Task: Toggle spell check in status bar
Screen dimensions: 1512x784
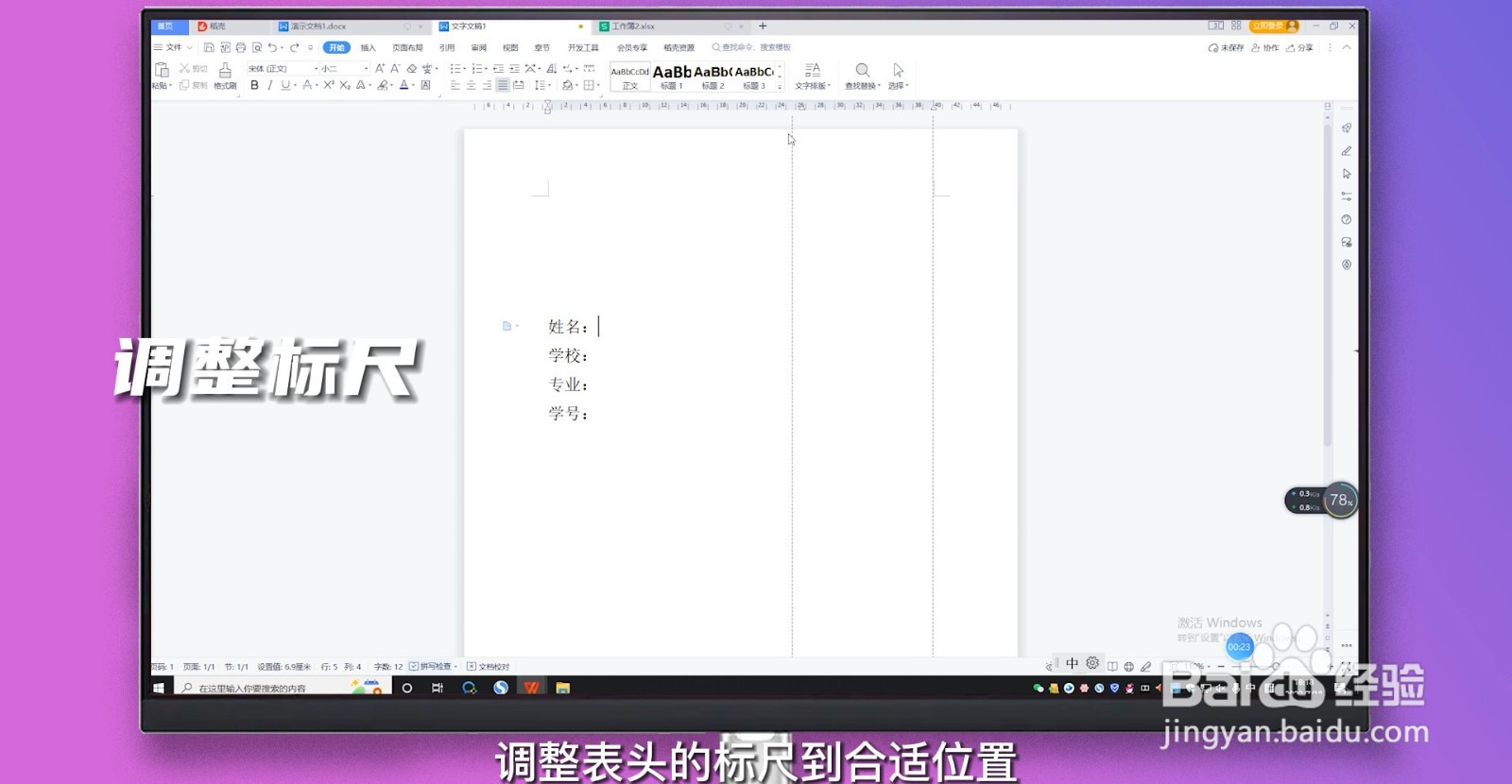Action: [430, 666]
